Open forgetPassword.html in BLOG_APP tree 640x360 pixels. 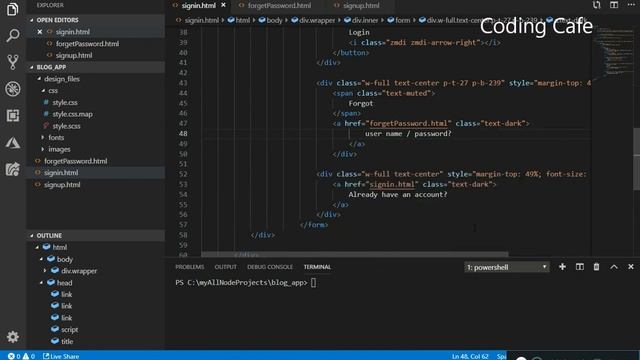coord(76,161)
